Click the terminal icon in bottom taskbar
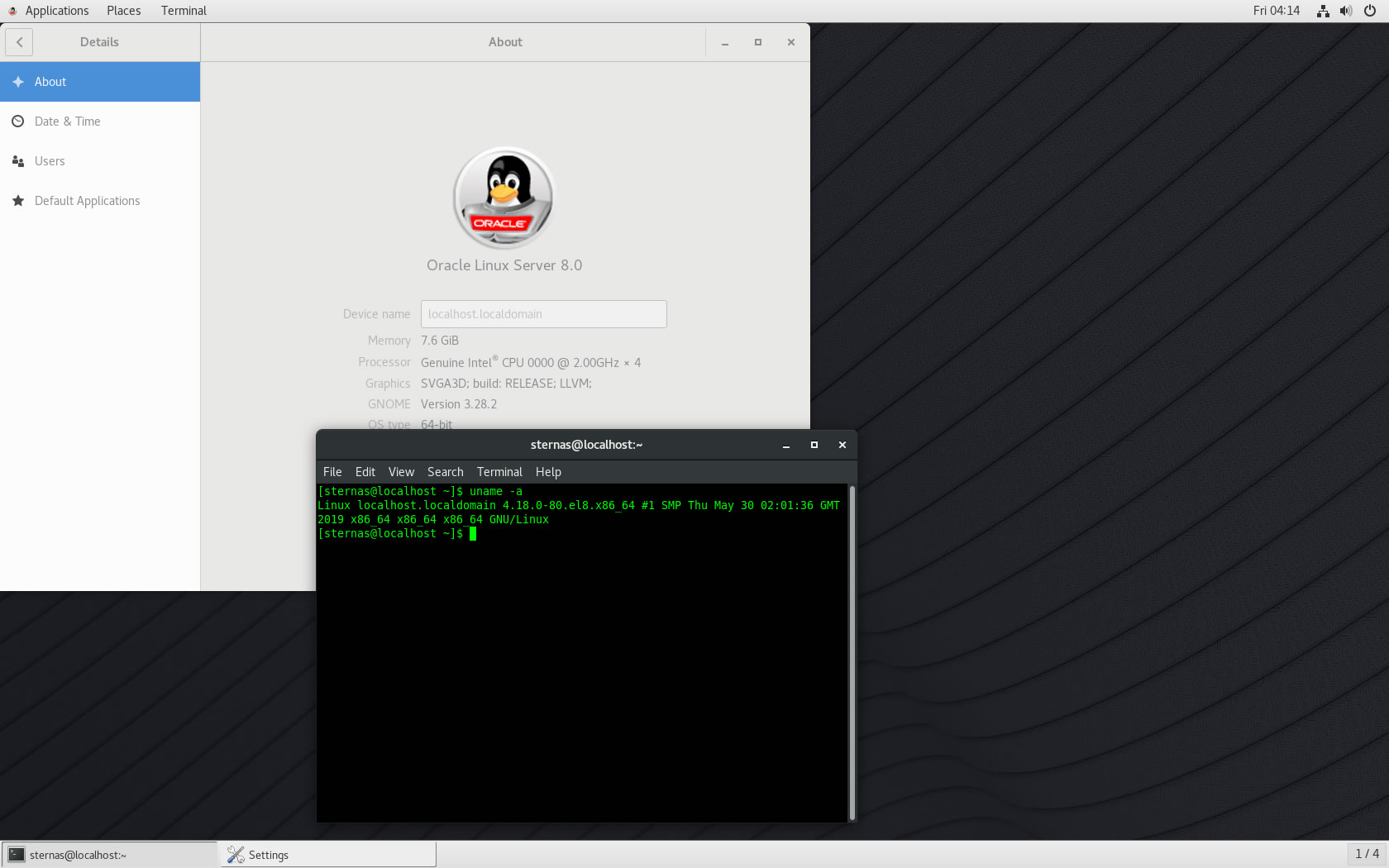 pos(17,855)
